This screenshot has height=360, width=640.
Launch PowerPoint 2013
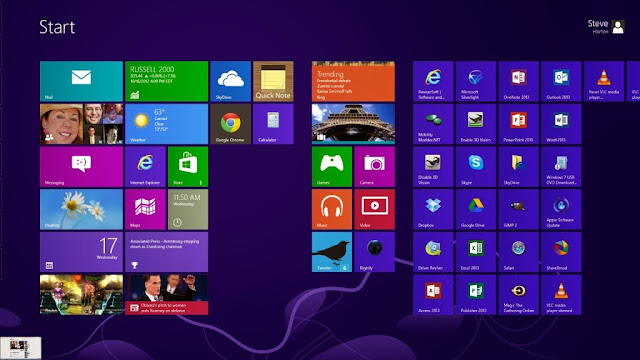click(518, 124)
